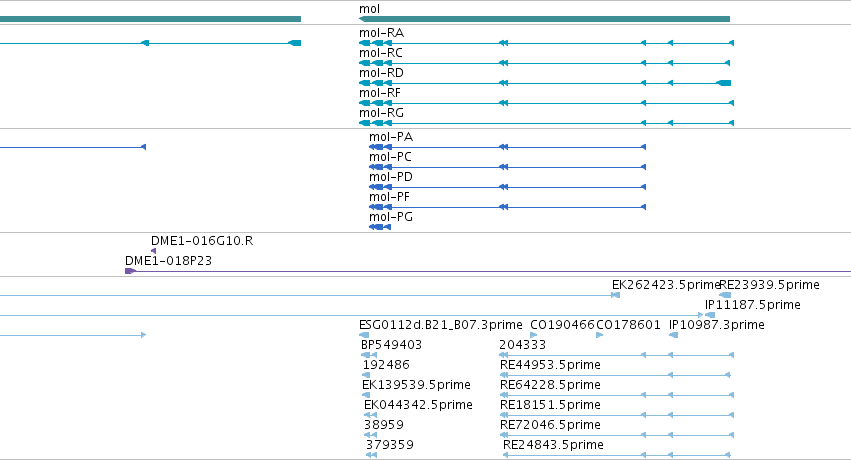Select the mol-PA protein feature line
The image size is (851, 460).
point(507,147)
